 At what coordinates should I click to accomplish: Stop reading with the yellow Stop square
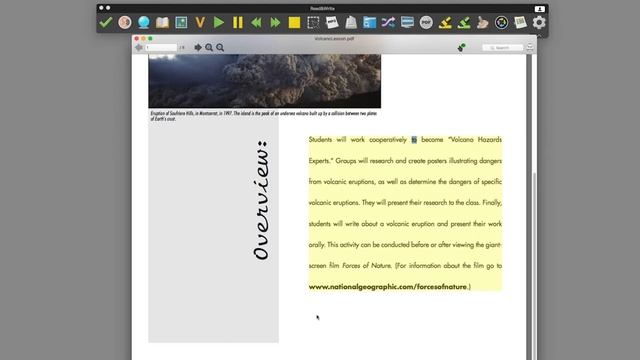tap(294, 22)
